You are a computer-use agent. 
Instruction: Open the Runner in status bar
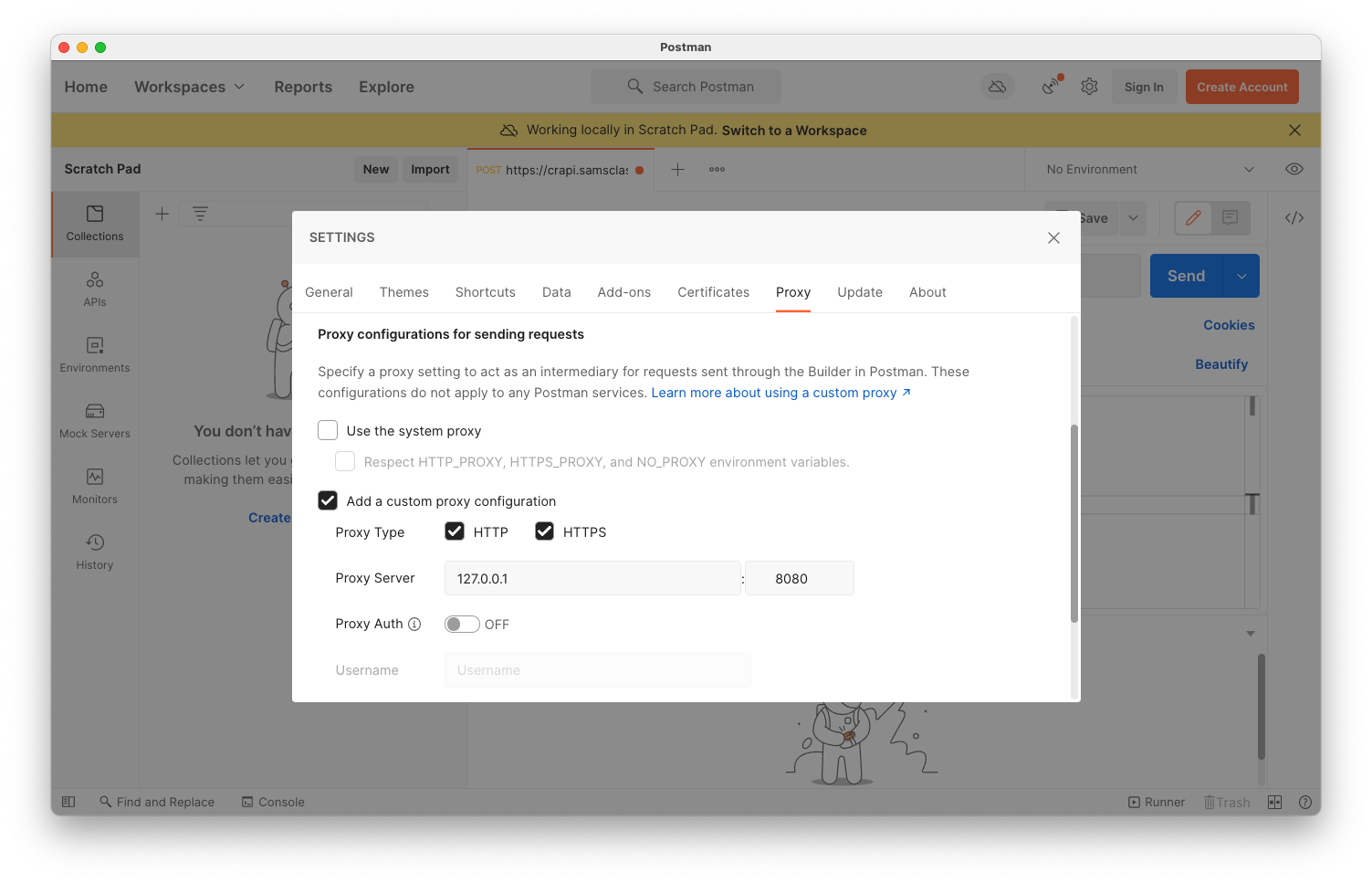pyautogui.click(x=1157, y=802)
